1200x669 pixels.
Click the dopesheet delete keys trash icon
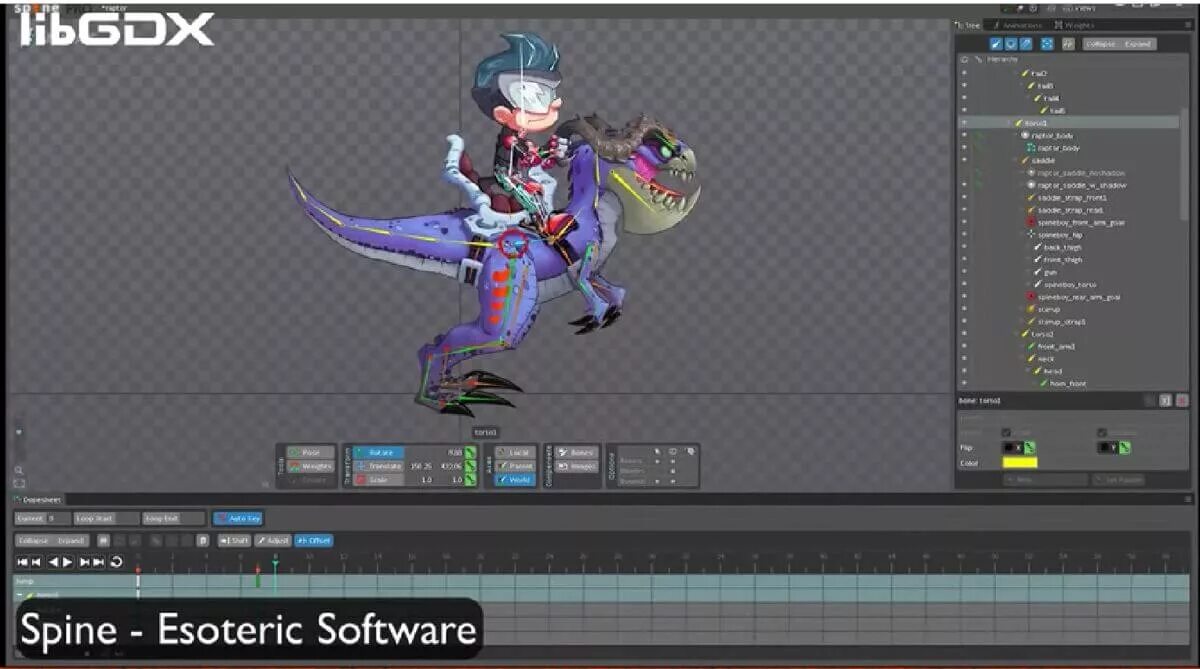(x=203, y=541)
